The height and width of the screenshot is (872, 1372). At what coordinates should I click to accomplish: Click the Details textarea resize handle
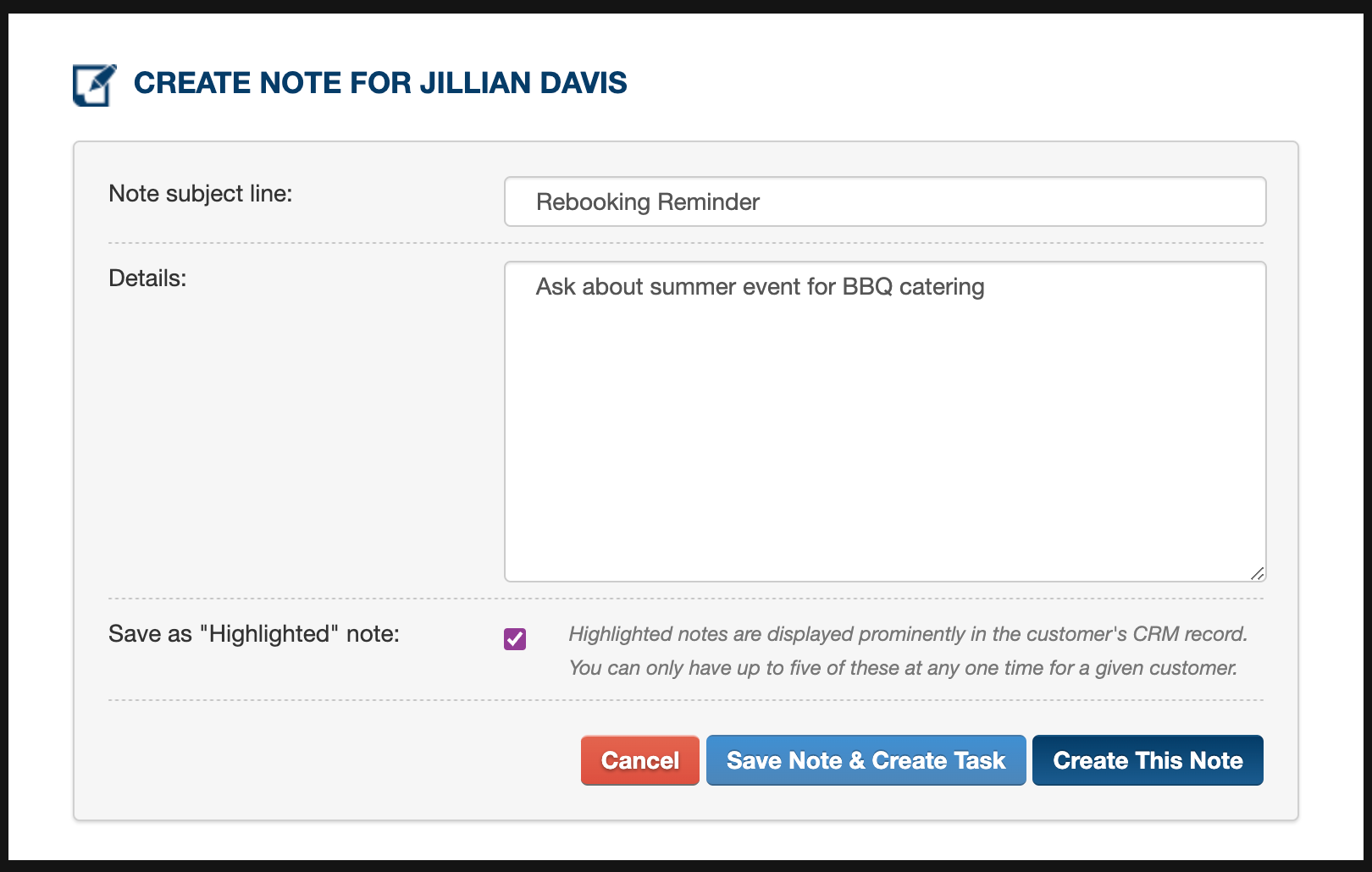tap(1258, 573)
